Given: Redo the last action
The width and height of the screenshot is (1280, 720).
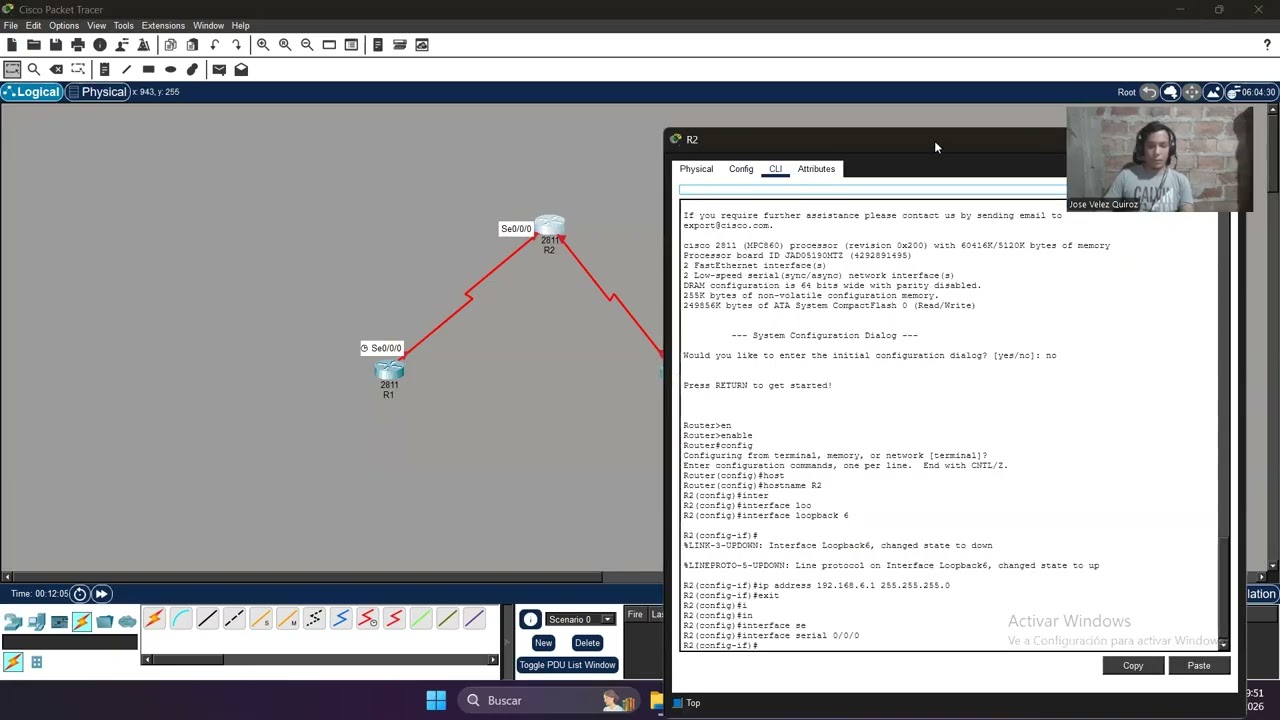Looking at the screenshot, I should click(x=236, y=45).
